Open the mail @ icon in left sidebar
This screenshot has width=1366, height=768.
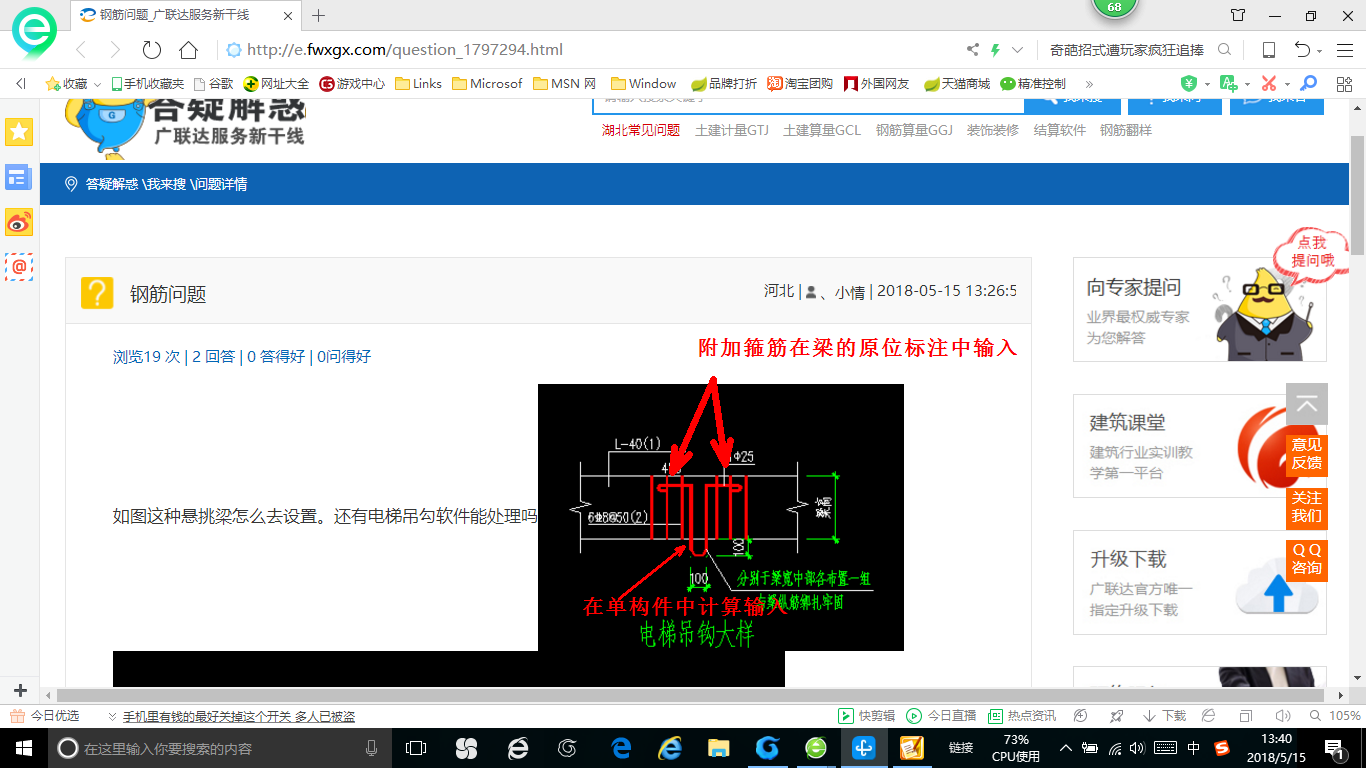click(x=19, y=267)
